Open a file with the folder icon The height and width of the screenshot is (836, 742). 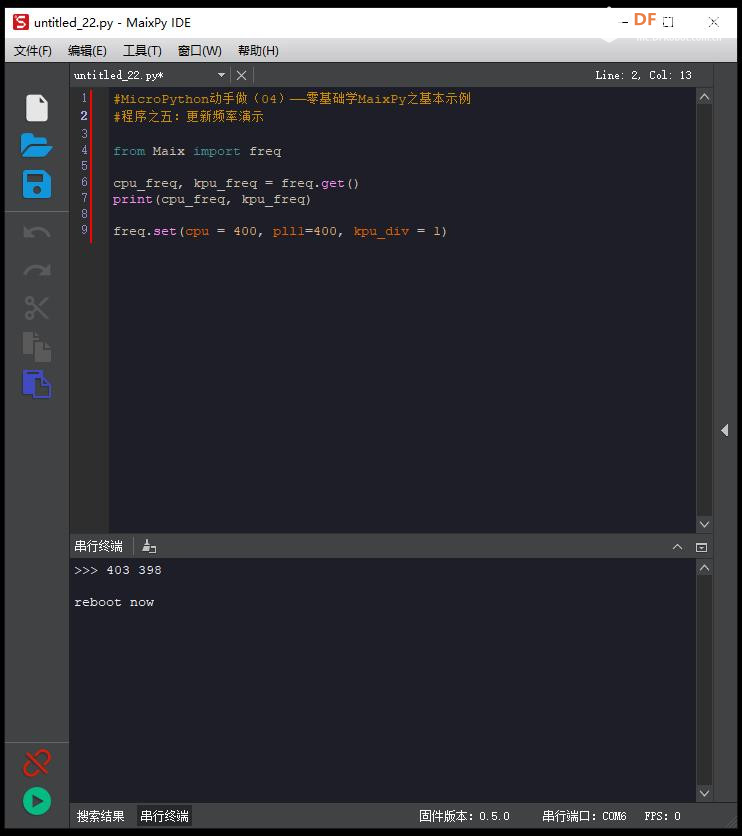pyautogui.click(x=36, y=145)
